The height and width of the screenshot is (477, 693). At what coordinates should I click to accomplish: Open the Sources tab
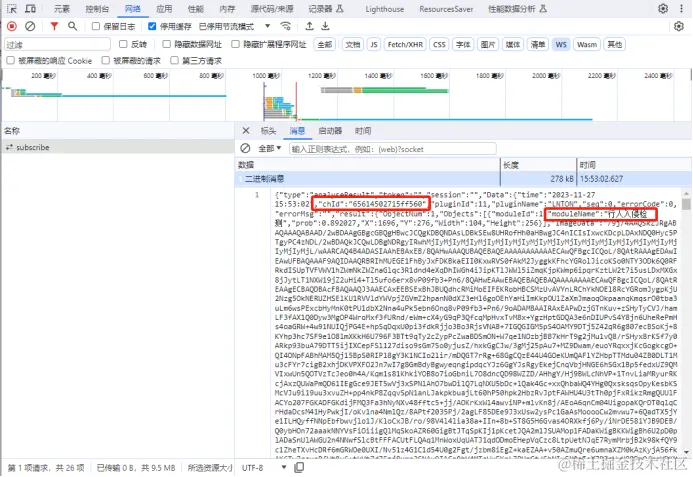tap(272, 9)
